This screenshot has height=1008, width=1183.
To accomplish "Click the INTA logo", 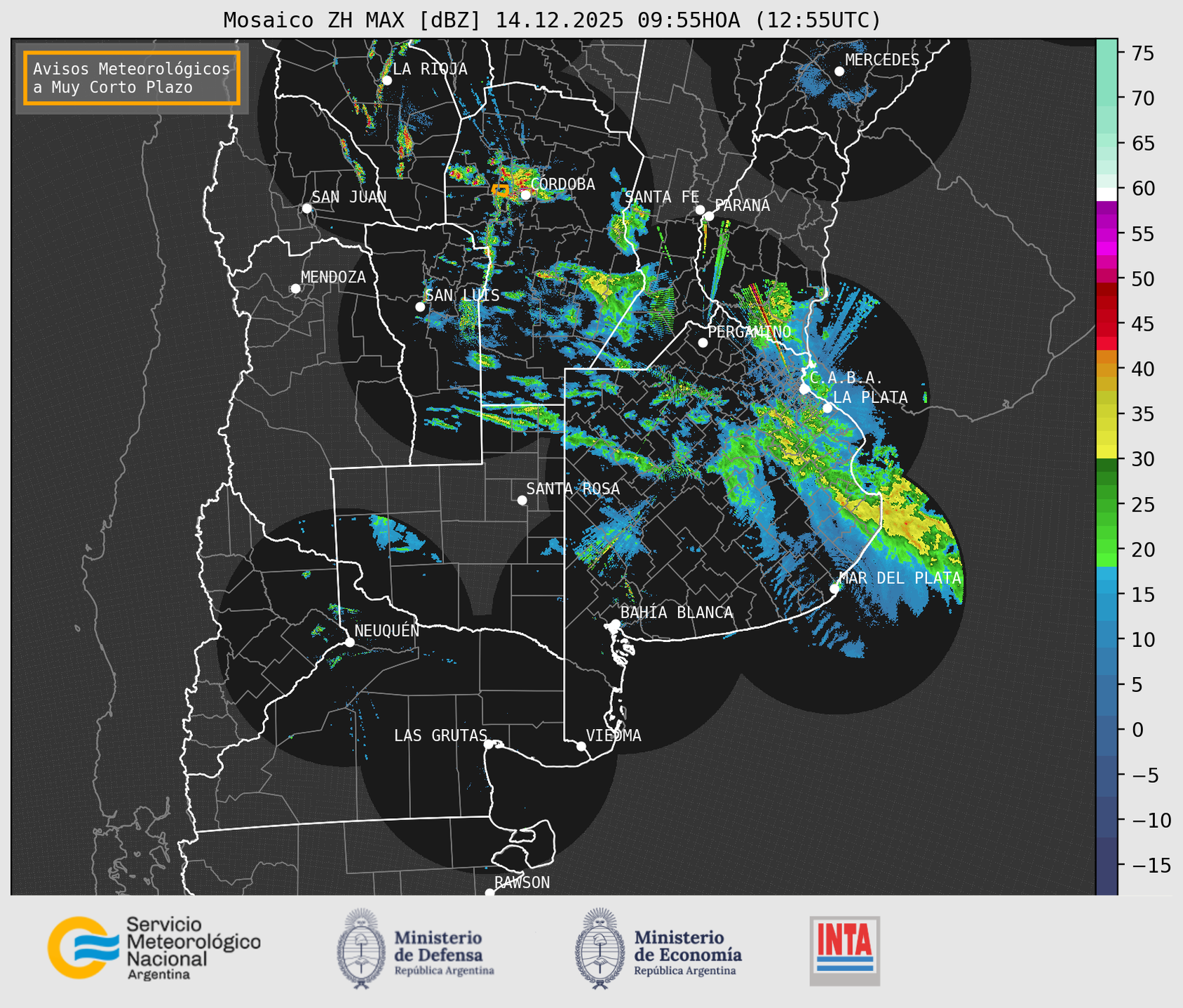I will tap(844, 951).
